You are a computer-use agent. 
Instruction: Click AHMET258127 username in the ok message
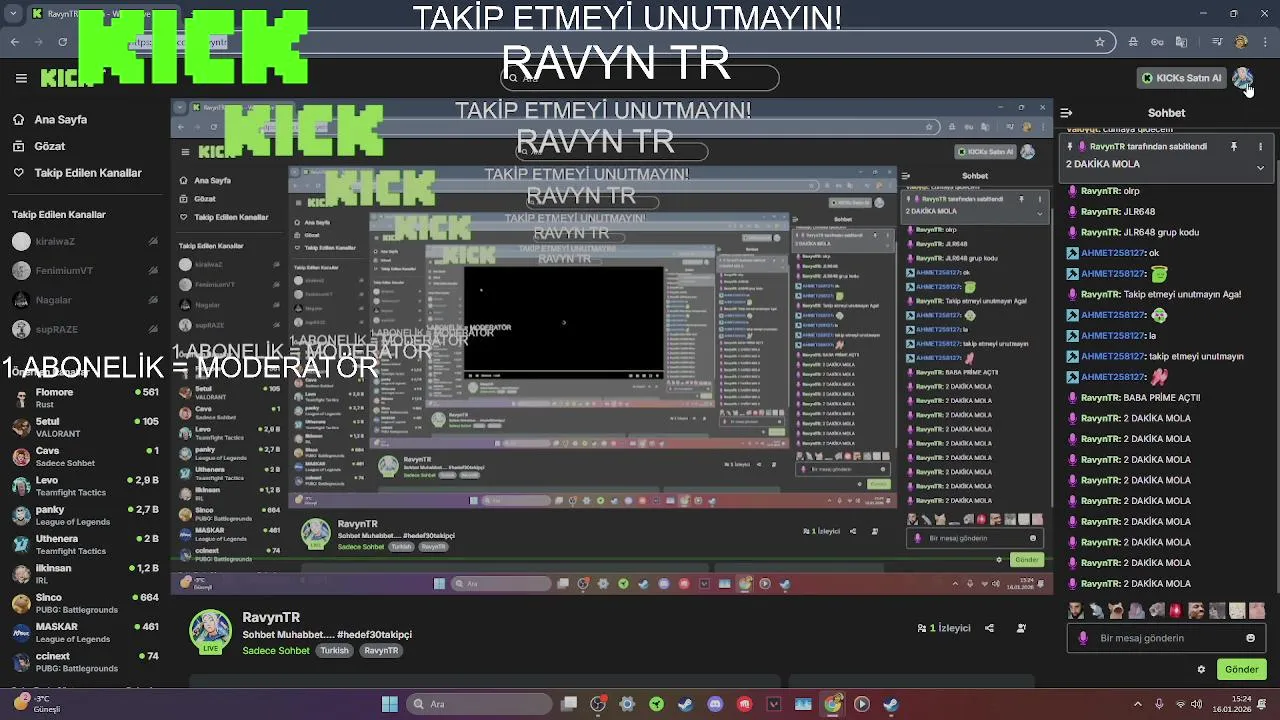(1113, 253)
